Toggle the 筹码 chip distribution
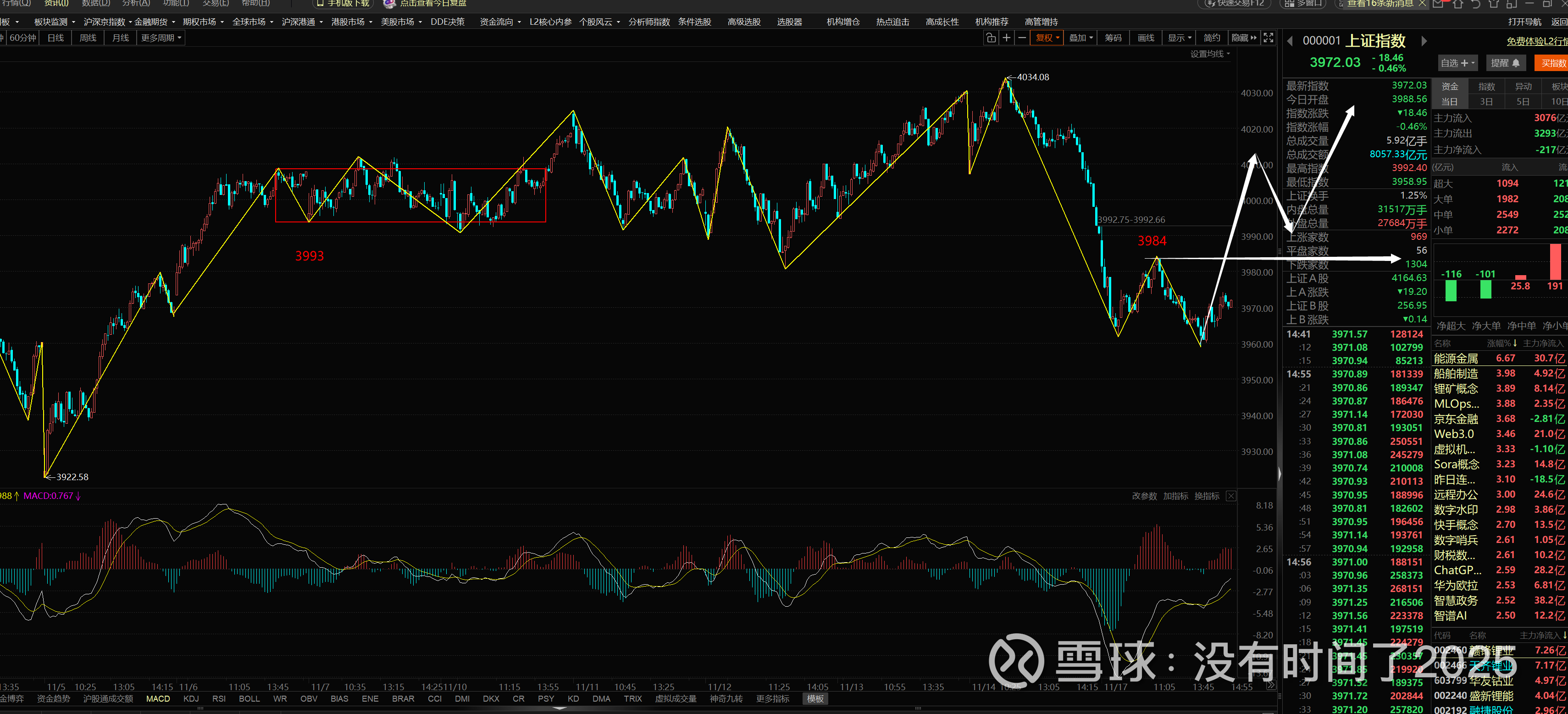Viewport: 1568px width, 714px height. coord(1113,38)
